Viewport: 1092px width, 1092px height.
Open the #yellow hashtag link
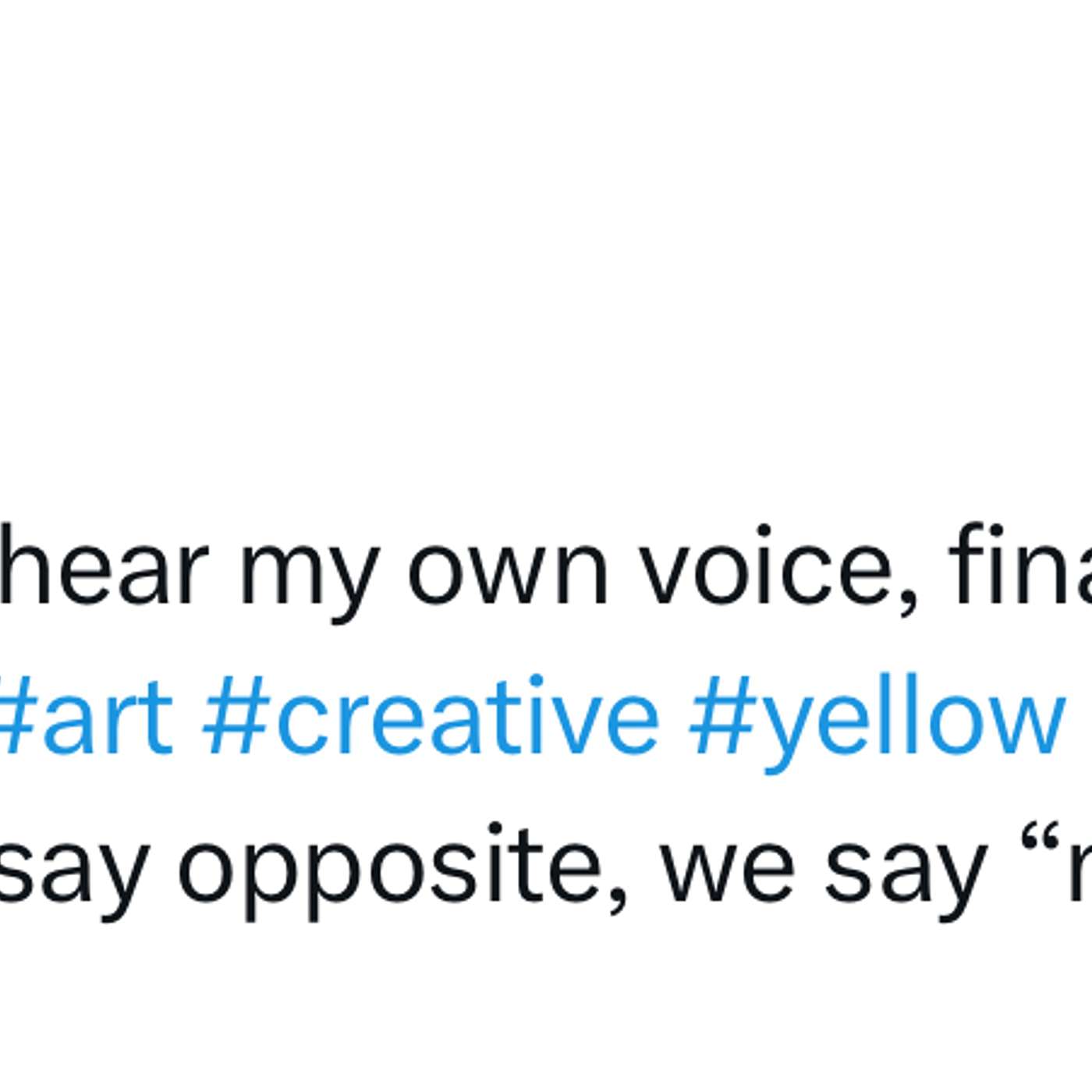876,723
